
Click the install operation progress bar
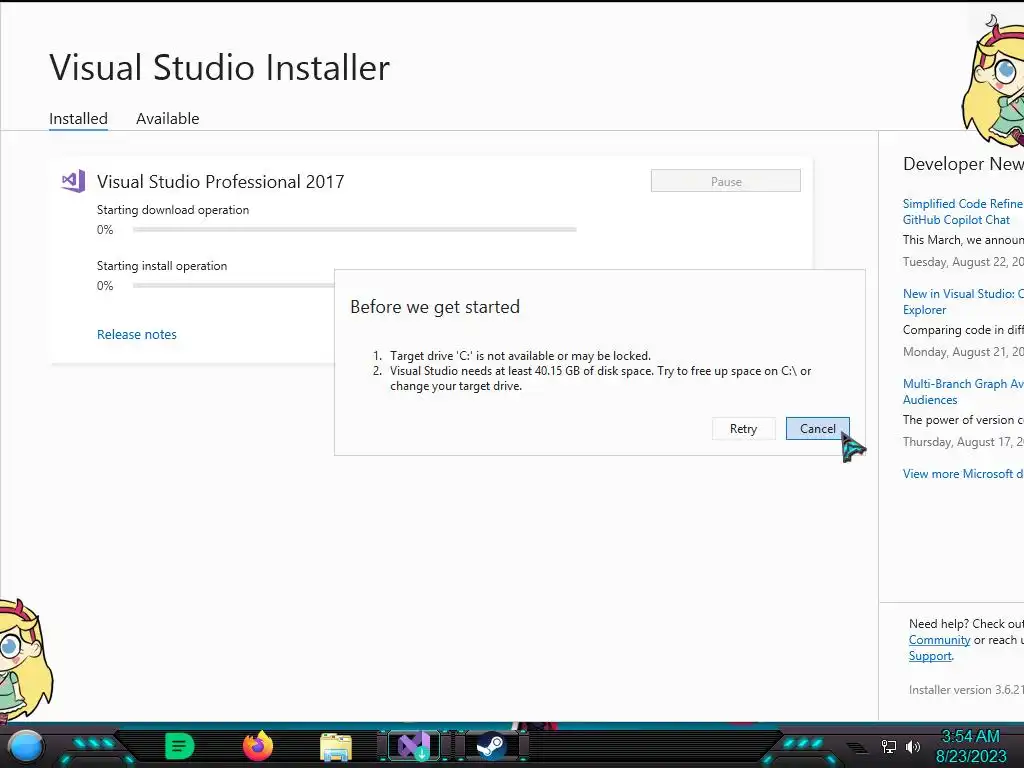(x=233, y=285)
